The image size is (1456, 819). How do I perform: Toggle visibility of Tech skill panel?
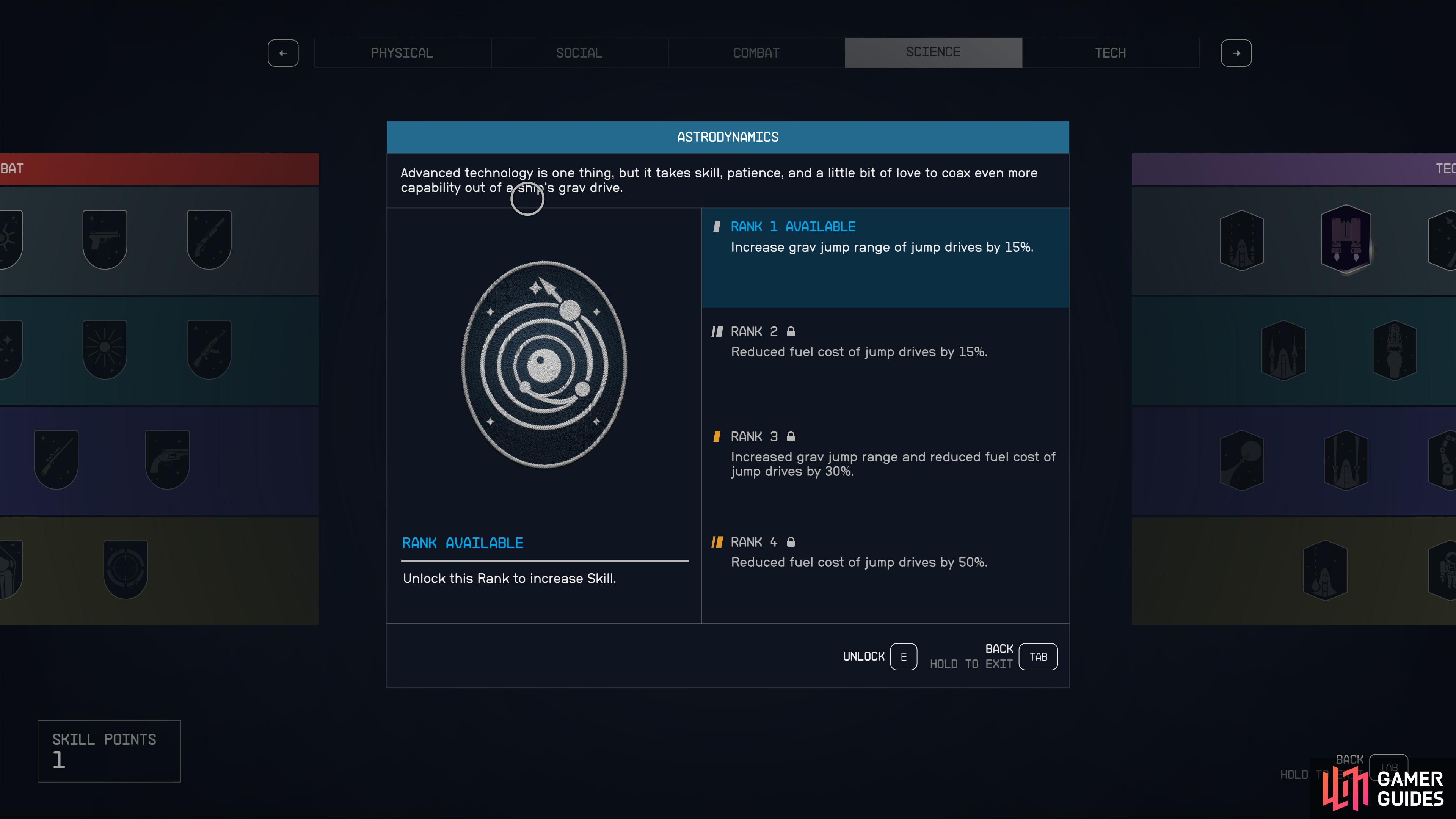[x=1110, y=52]
